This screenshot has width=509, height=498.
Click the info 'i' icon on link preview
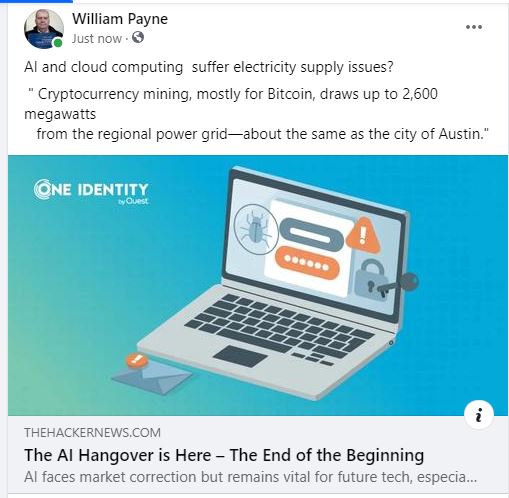[479, 415]
